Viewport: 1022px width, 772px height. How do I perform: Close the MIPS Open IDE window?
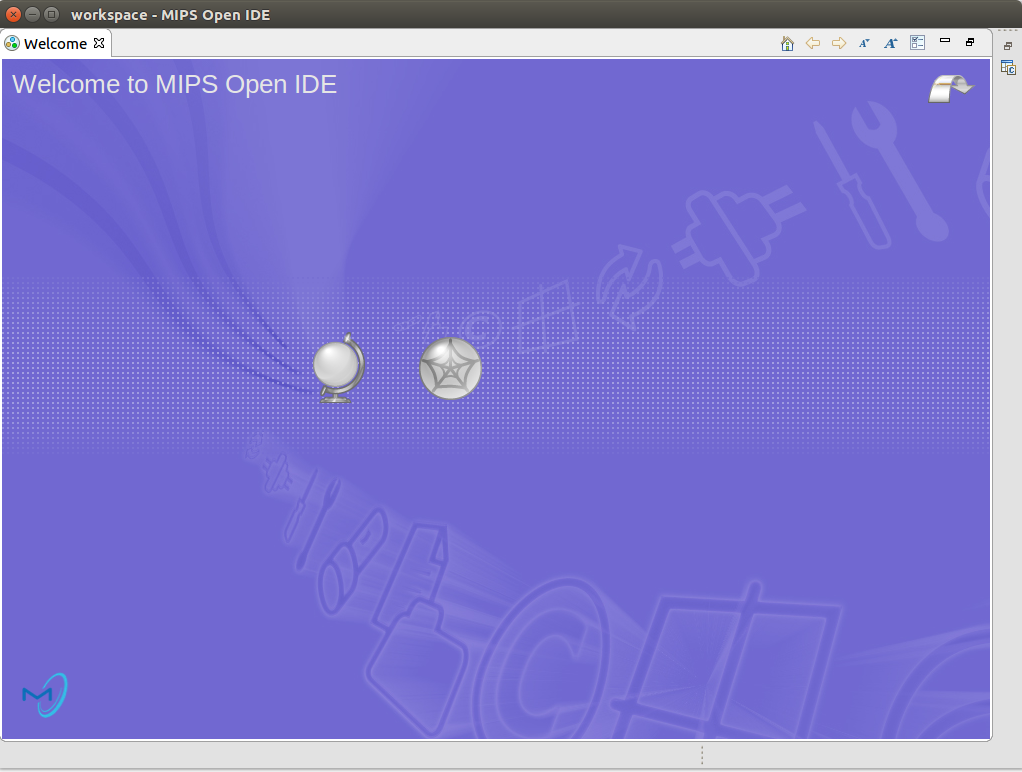click(13, 14)
